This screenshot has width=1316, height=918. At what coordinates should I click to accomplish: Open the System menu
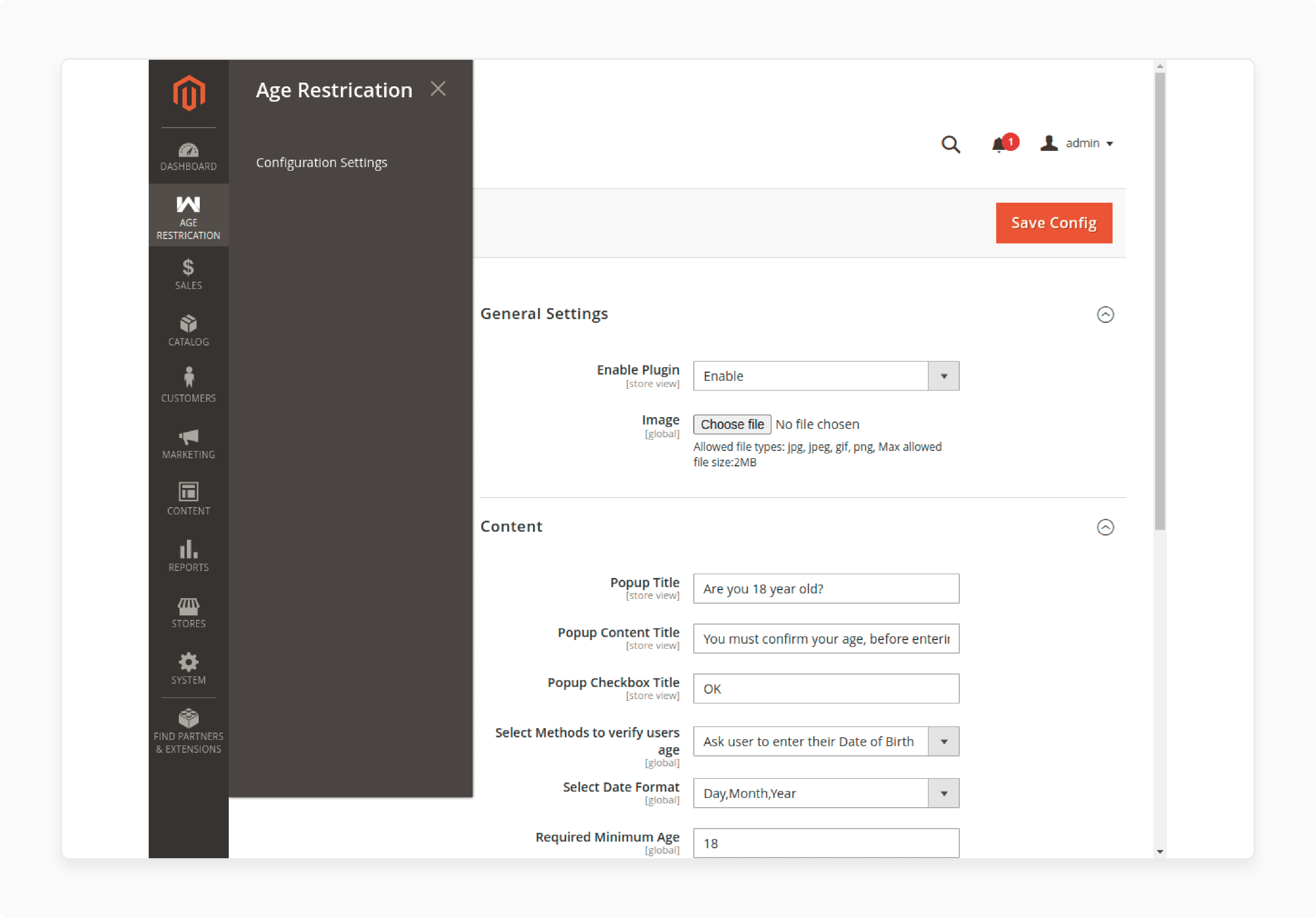189,669
